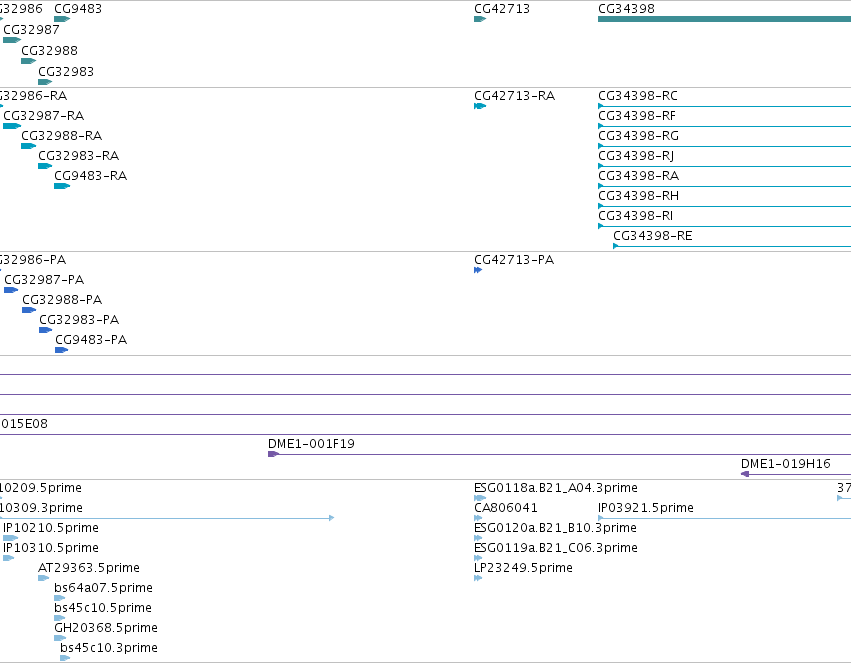The width and height of the screenshot is (851, 663).
Task: Click transcript CG34398-RJ
Action: pos(724,166)
